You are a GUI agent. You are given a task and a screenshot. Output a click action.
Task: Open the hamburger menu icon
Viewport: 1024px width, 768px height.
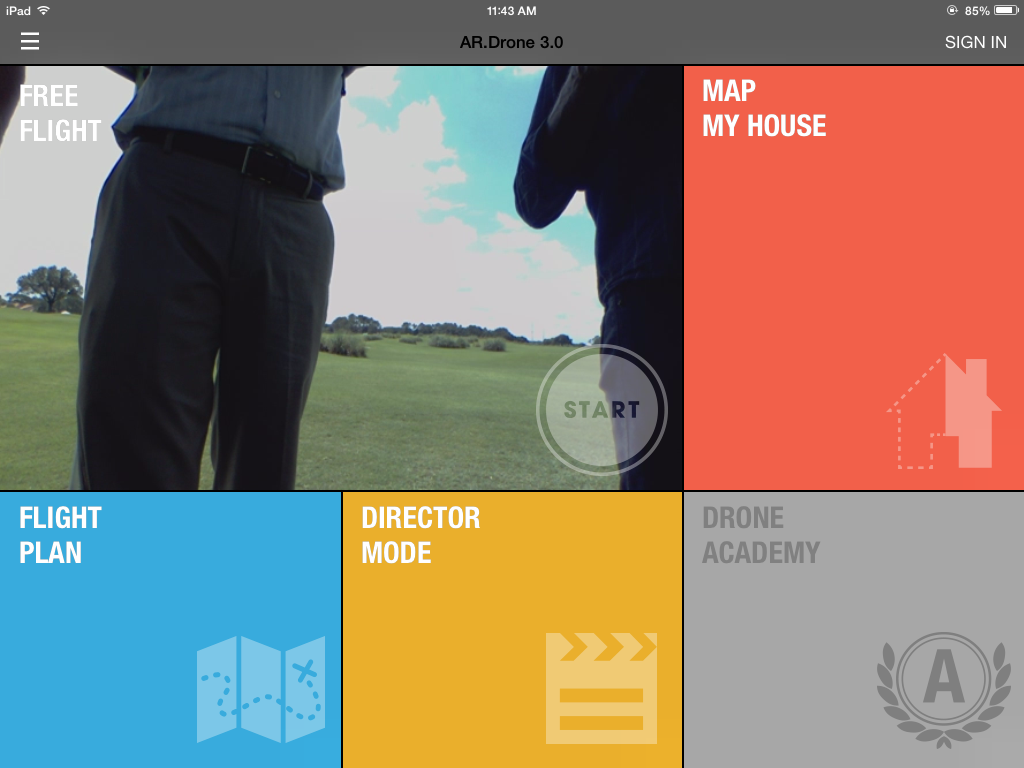click(x=30, y=41)
